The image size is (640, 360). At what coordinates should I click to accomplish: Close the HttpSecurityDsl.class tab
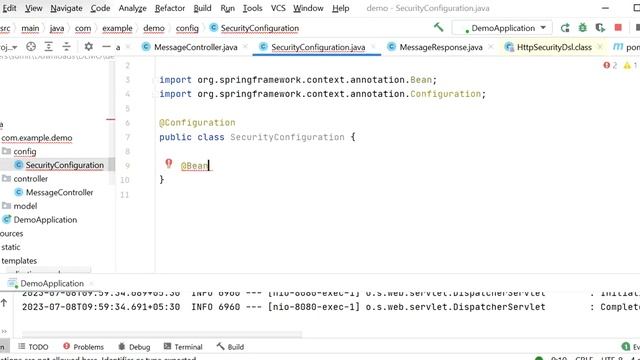[600, 47]
